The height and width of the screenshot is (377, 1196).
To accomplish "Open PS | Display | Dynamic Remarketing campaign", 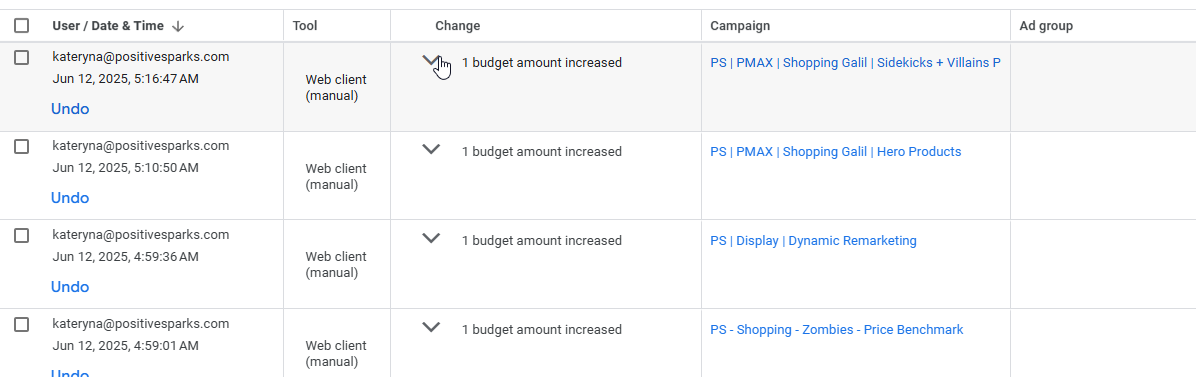I will (x=813, y=241).
